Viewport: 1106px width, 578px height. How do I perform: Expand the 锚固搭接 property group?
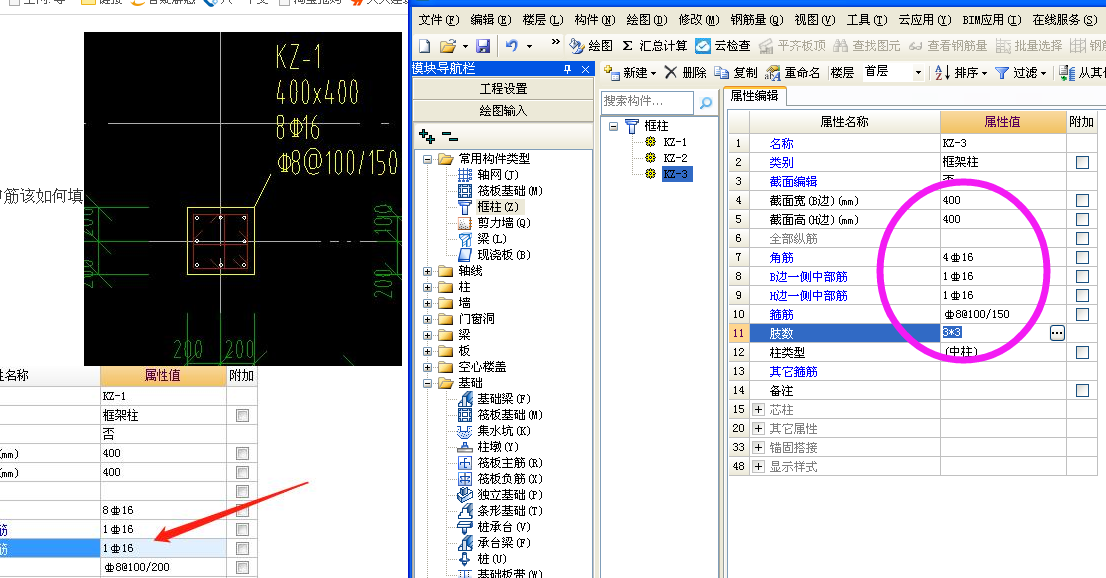pyautogui.click(x=758, y=447)
